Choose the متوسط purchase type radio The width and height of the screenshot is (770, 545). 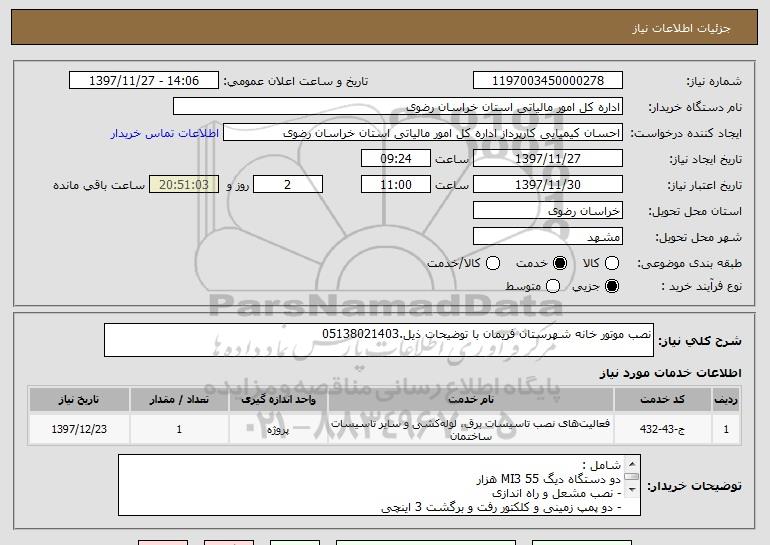point(552,286)
